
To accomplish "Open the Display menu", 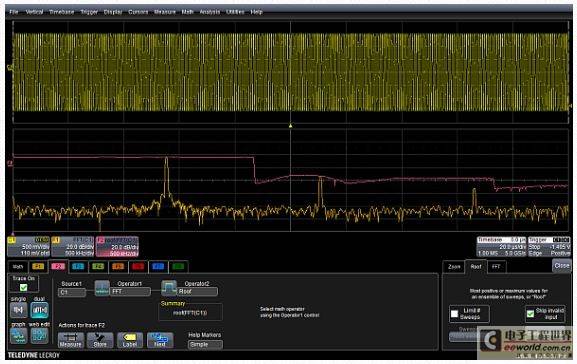I will [113, 12].
